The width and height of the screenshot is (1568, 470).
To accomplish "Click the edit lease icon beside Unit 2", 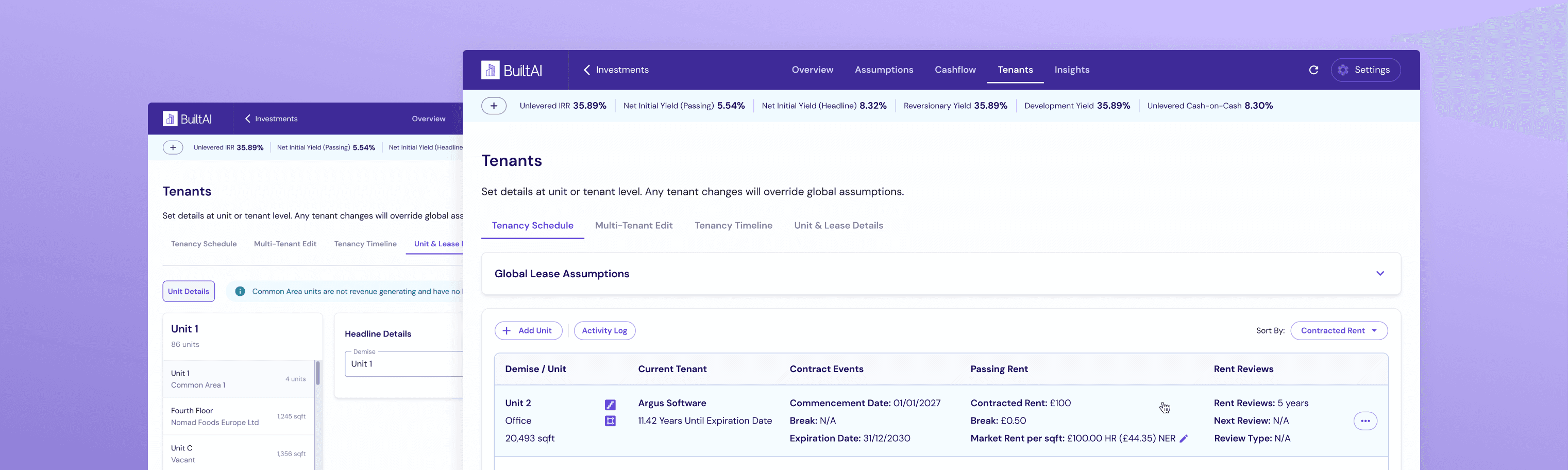I will [x=610, y=405].
